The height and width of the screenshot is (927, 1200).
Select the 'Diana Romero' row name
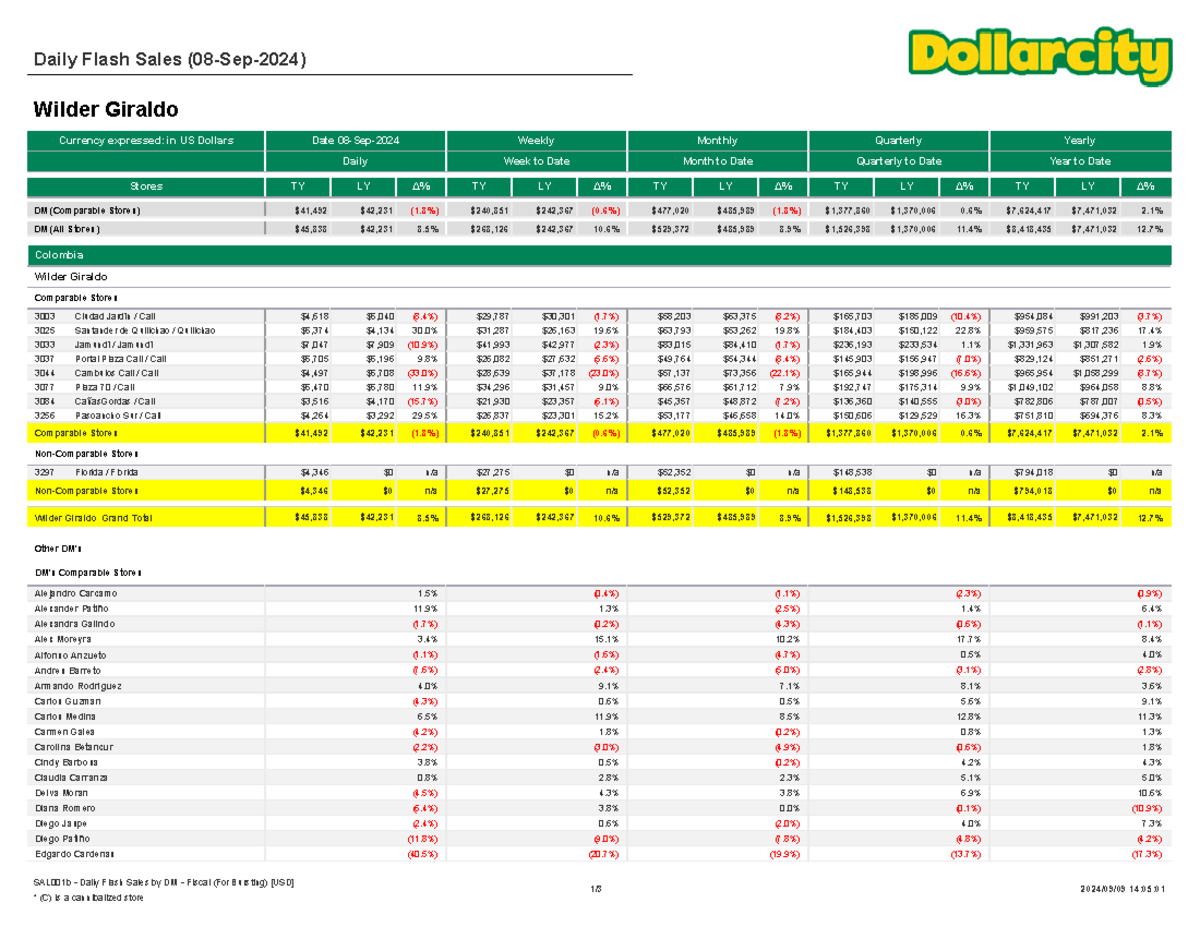[x=67, y=807]
